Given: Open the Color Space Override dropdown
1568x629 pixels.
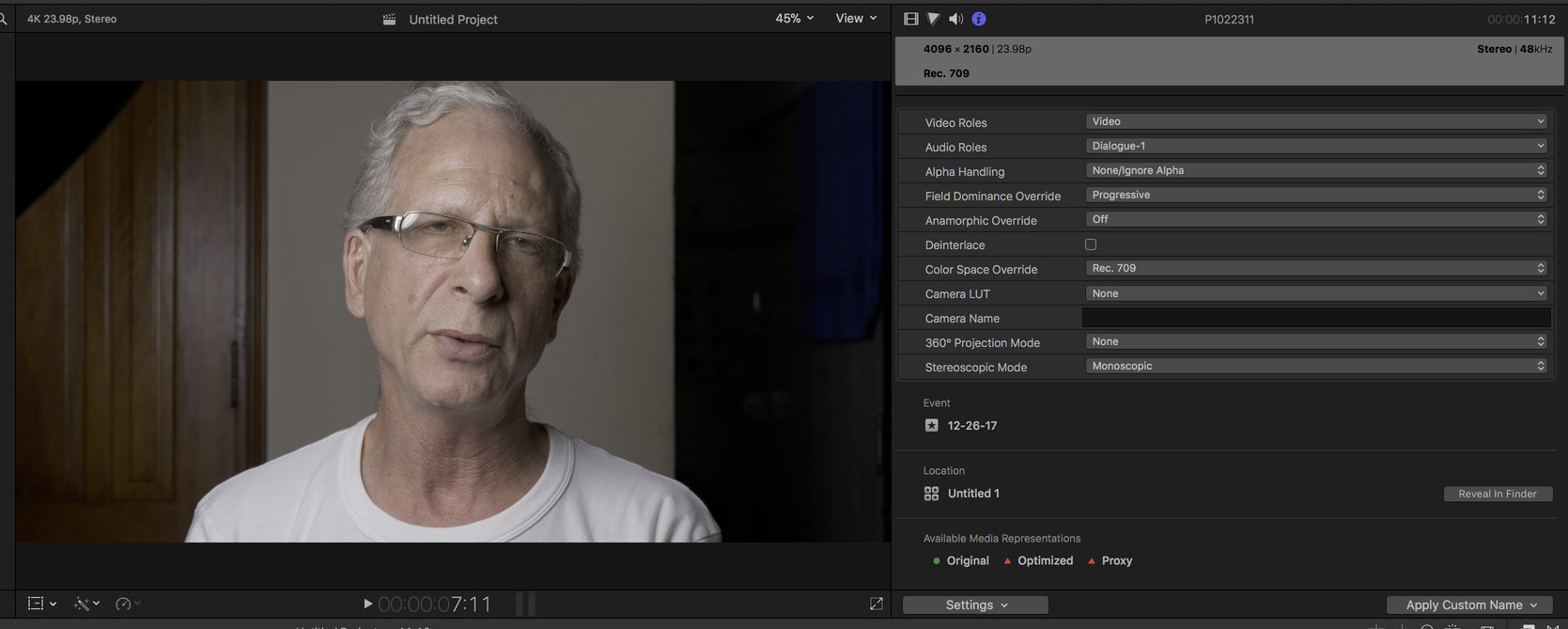Looking at the screenshot, I should pyautogui.click(x=1315, y=268).
